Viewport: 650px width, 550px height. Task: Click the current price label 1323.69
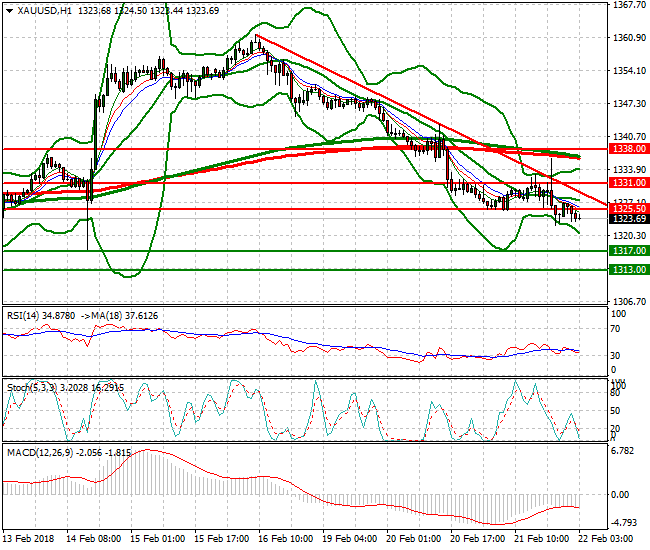point(629,218)
